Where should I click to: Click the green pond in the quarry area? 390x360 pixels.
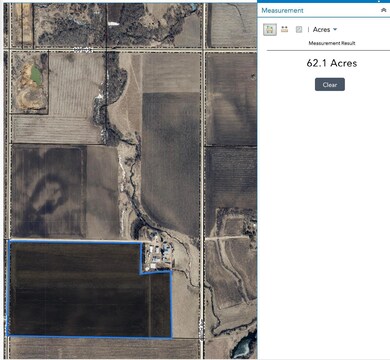36,75
